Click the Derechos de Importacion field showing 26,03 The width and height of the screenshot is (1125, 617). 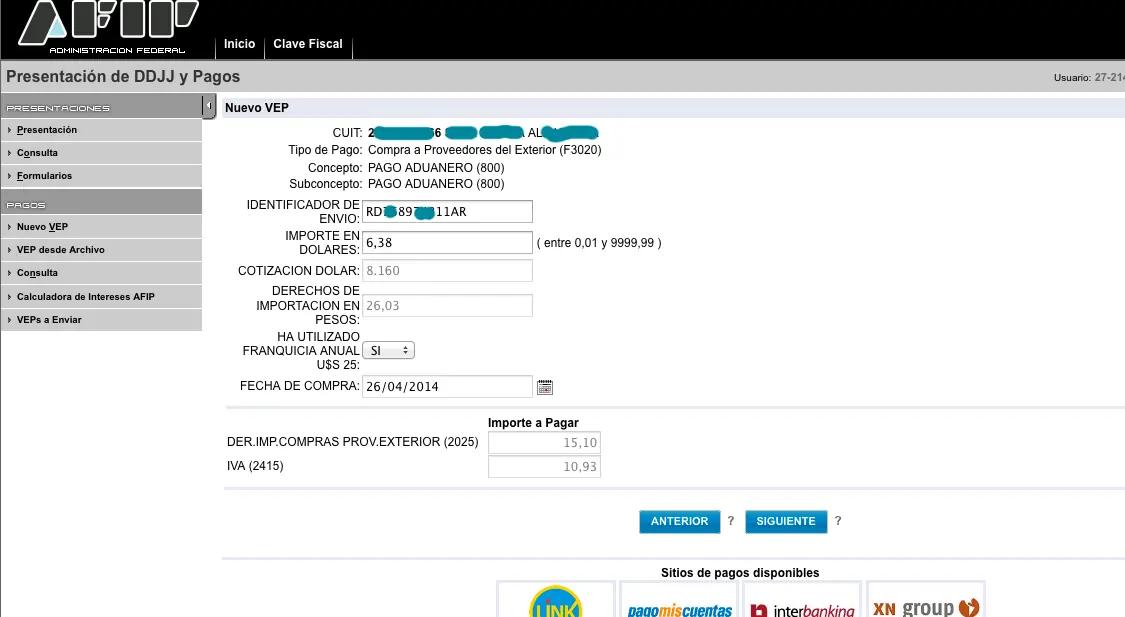[447, 306]
